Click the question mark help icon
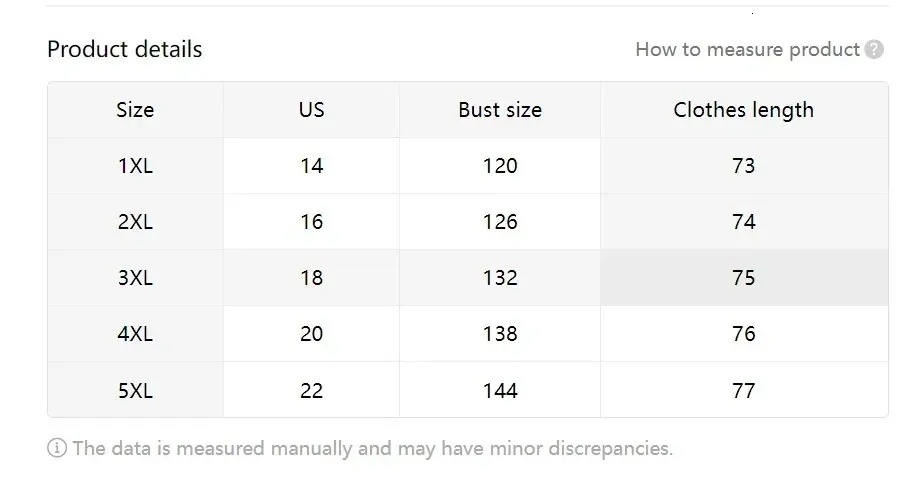 click(874, 50)
